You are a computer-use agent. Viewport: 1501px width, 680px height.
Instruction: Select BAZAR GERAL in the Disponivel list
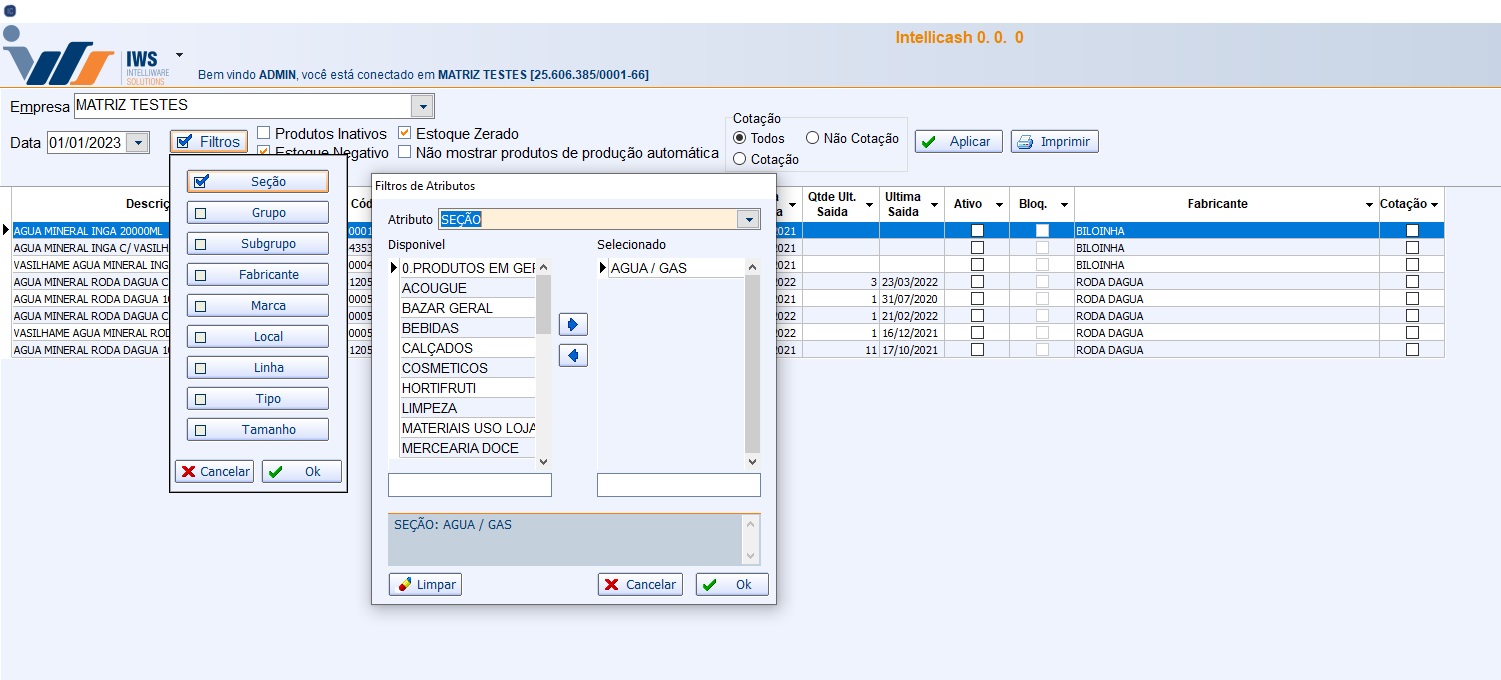click(x=468, y=308)
